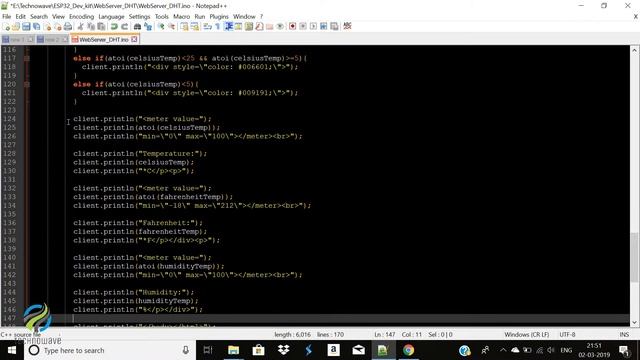Click the vertical scrollbar thumb
Image resolution: width=640 pixels, height=360 pixels.
click(x=635, y=257)
